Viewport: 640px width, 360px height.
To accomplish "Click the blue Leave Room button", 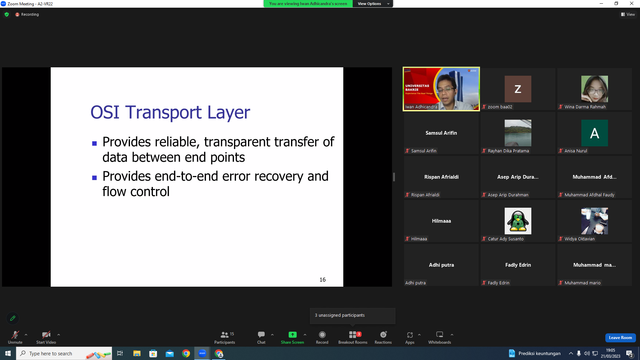I will 620,338.
